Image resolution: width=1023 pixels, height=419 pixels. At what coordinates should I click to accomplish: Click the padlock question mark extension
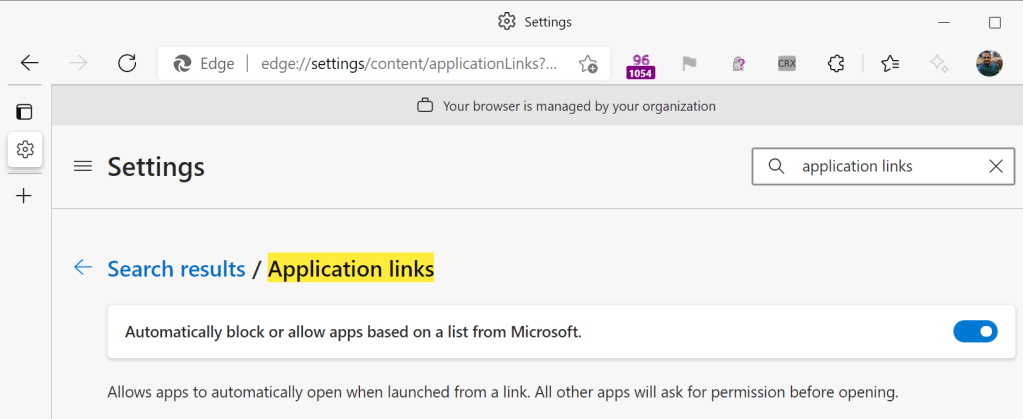point(738,64)
